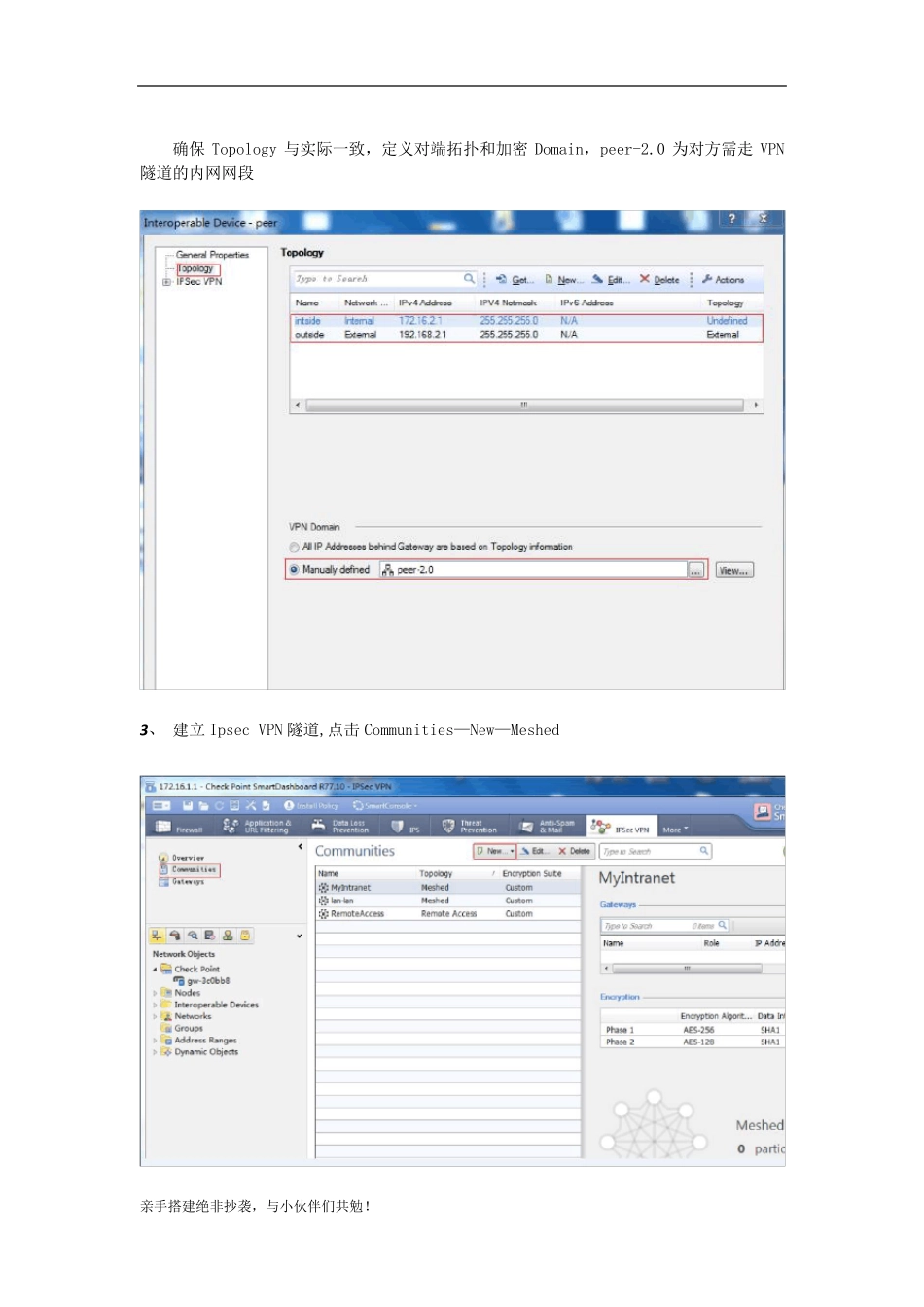Click the MyIntranet community star icon
The image size is (924, 1307).
click(x=324, y=888)
